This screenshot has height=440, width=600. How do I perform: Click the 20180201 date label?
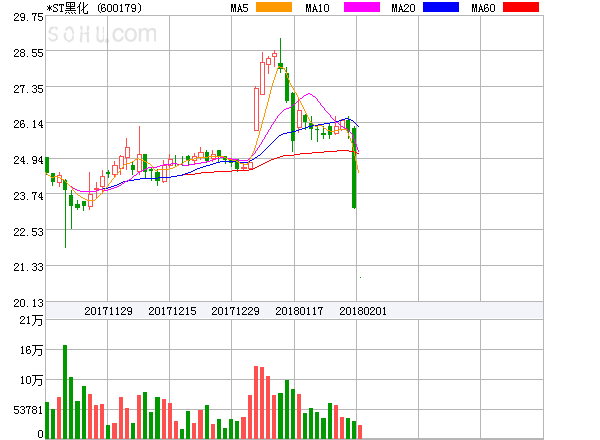[363, 311]
